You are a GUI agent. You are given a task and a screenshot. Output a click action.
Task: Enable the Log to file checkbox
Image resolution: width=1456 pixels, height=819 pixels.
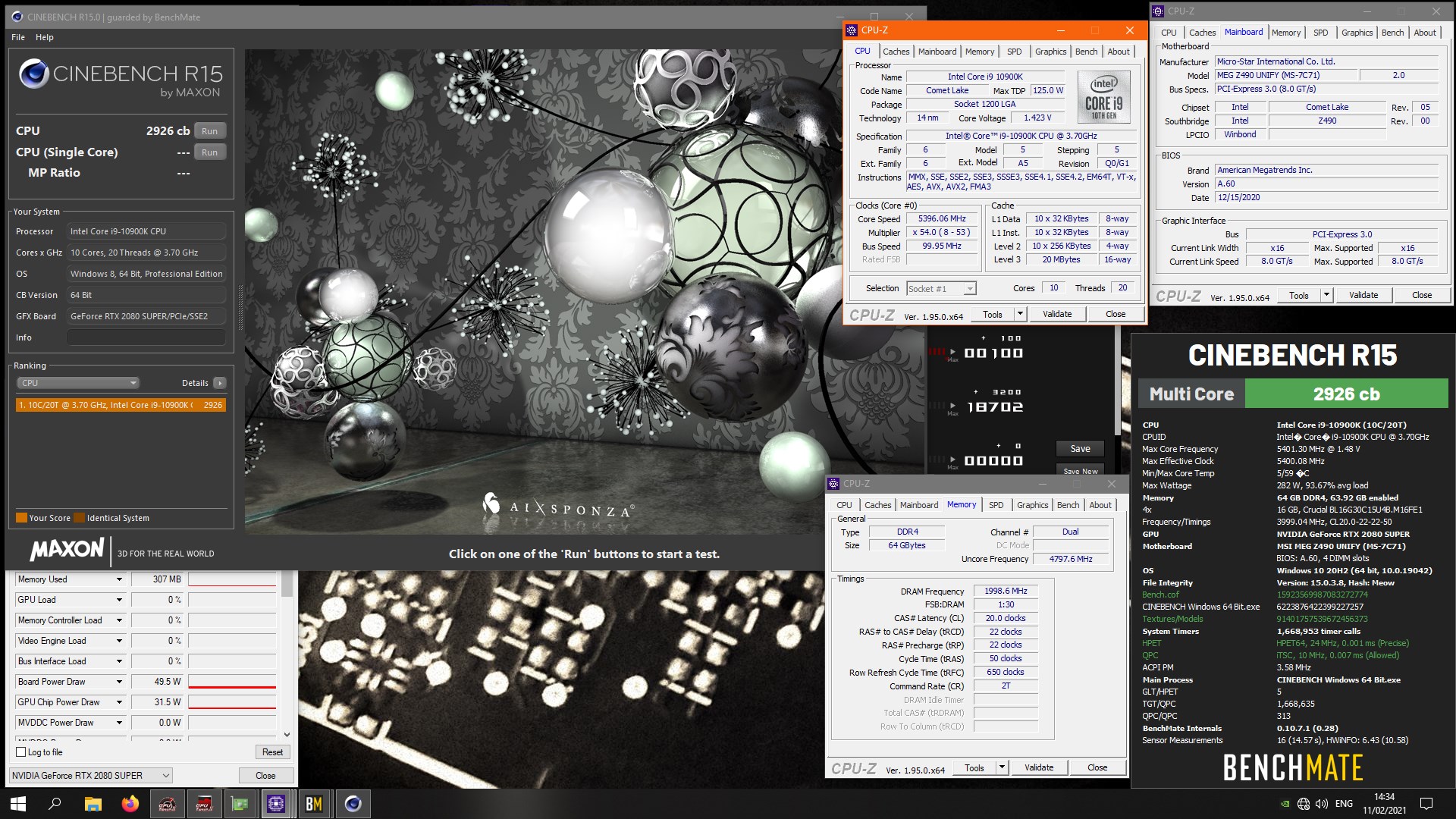[x=21, y=752]
